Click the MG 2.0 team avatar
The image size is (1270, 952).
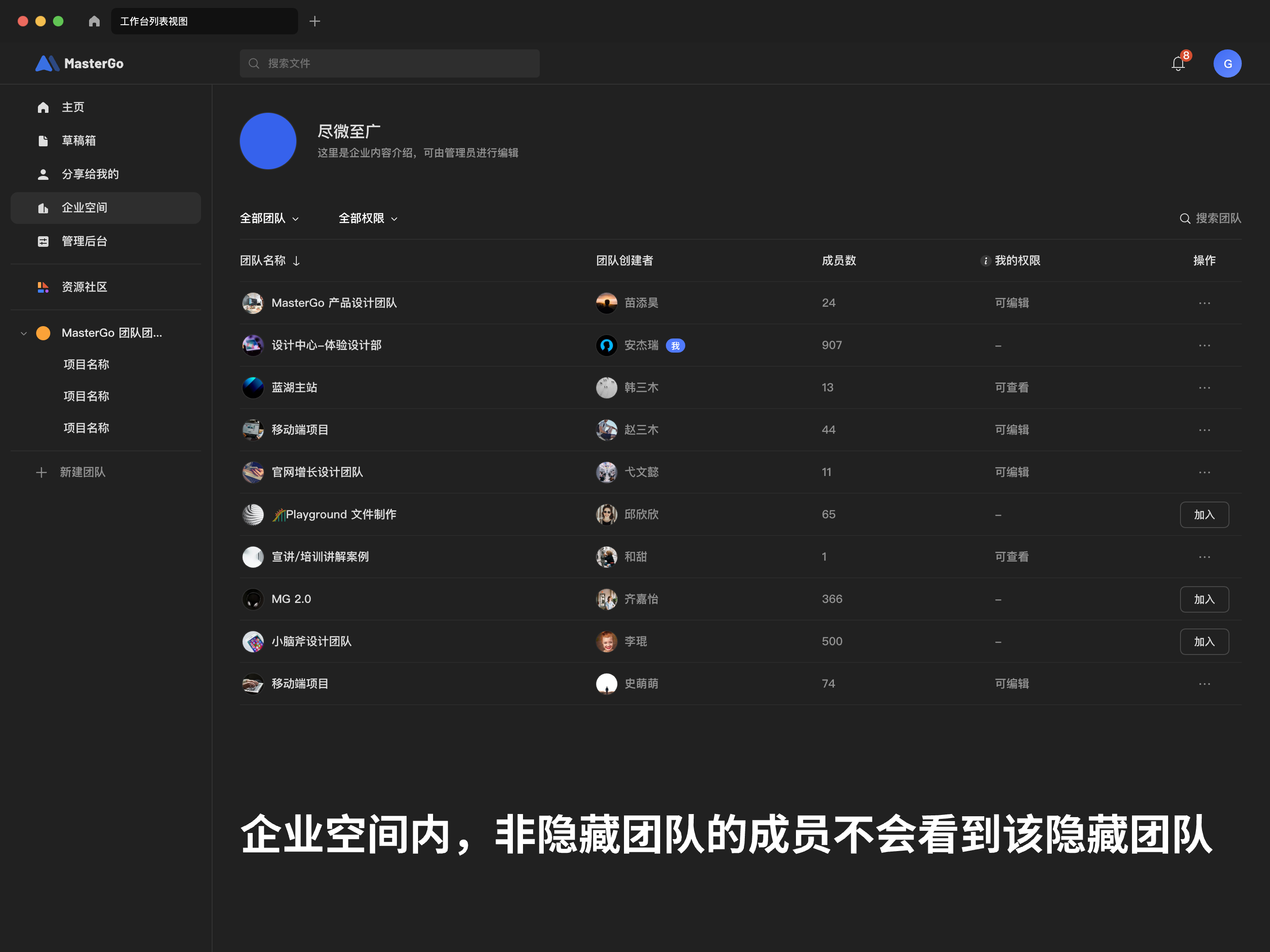[x=253, y=599]
